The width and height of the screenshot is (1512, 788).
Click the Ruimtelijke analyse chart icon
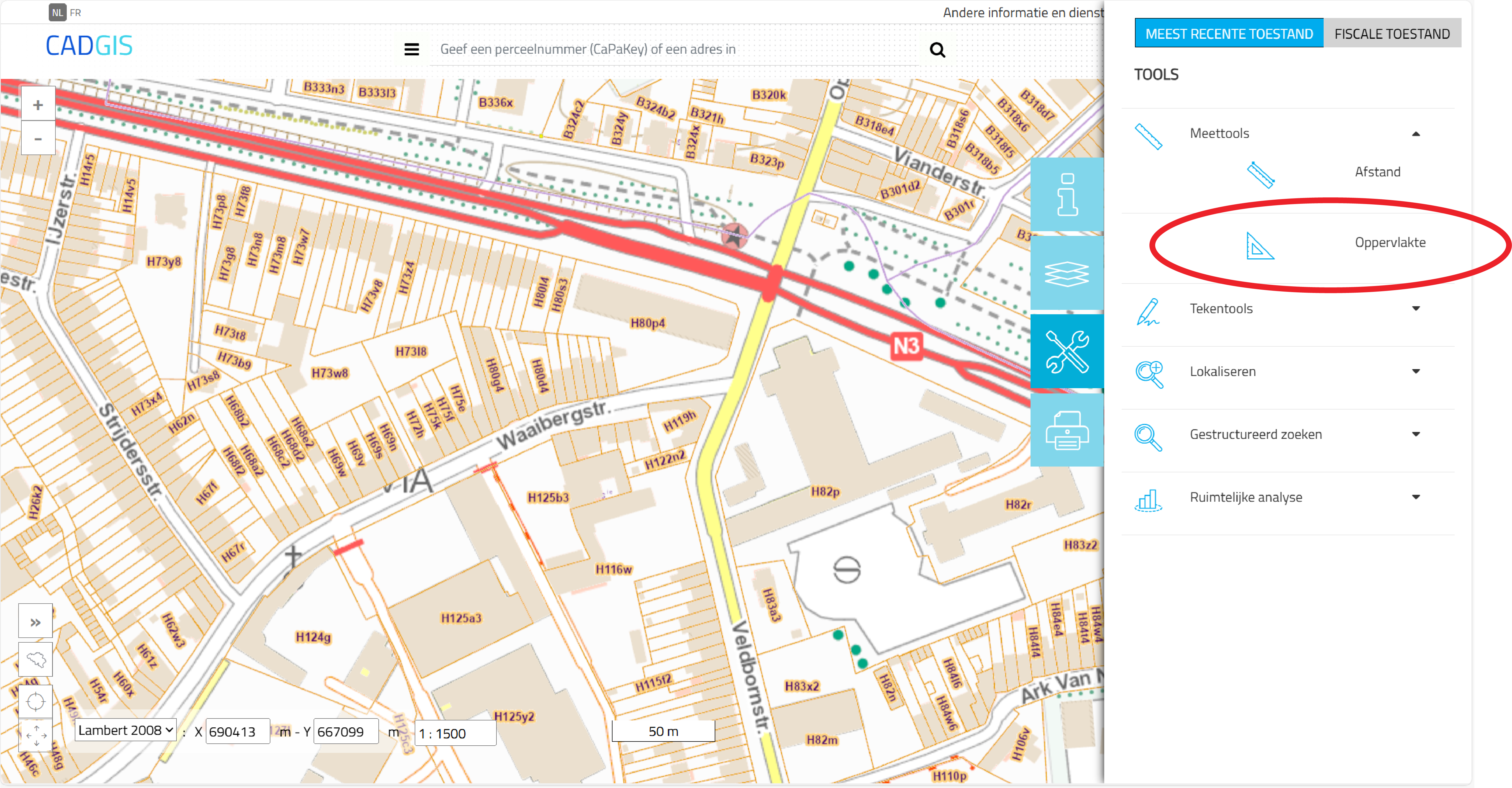coord(1148,500)
